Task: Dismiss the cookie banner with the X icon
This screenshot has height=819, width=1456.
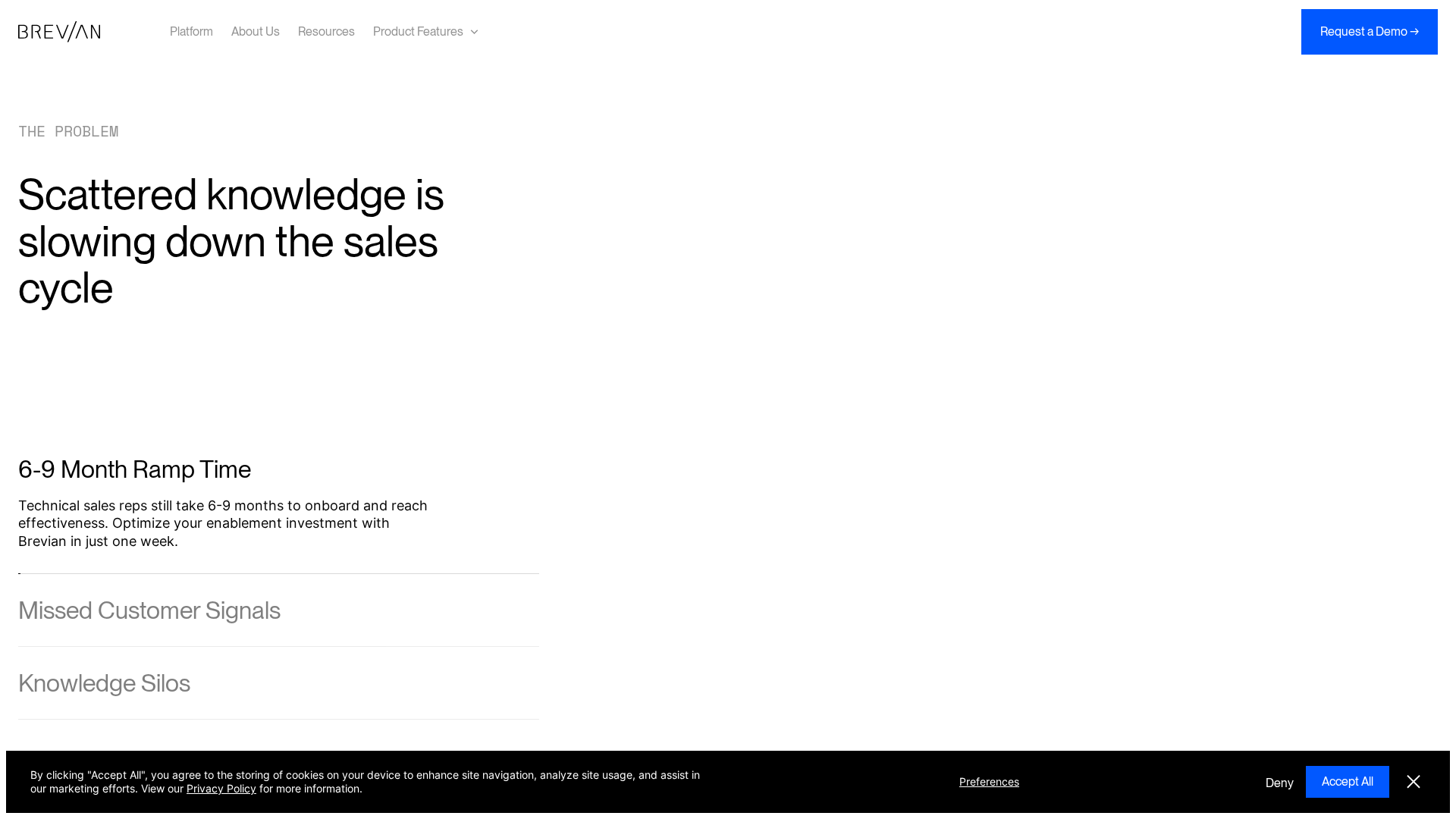Action: pyautogui.click(x=1413, y=782)
